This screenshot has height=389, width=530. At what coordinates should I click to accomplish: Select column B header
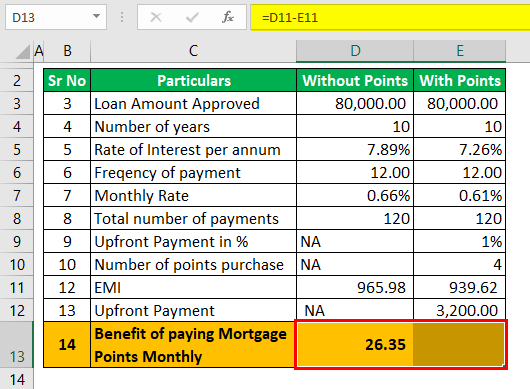click(67, 51)
